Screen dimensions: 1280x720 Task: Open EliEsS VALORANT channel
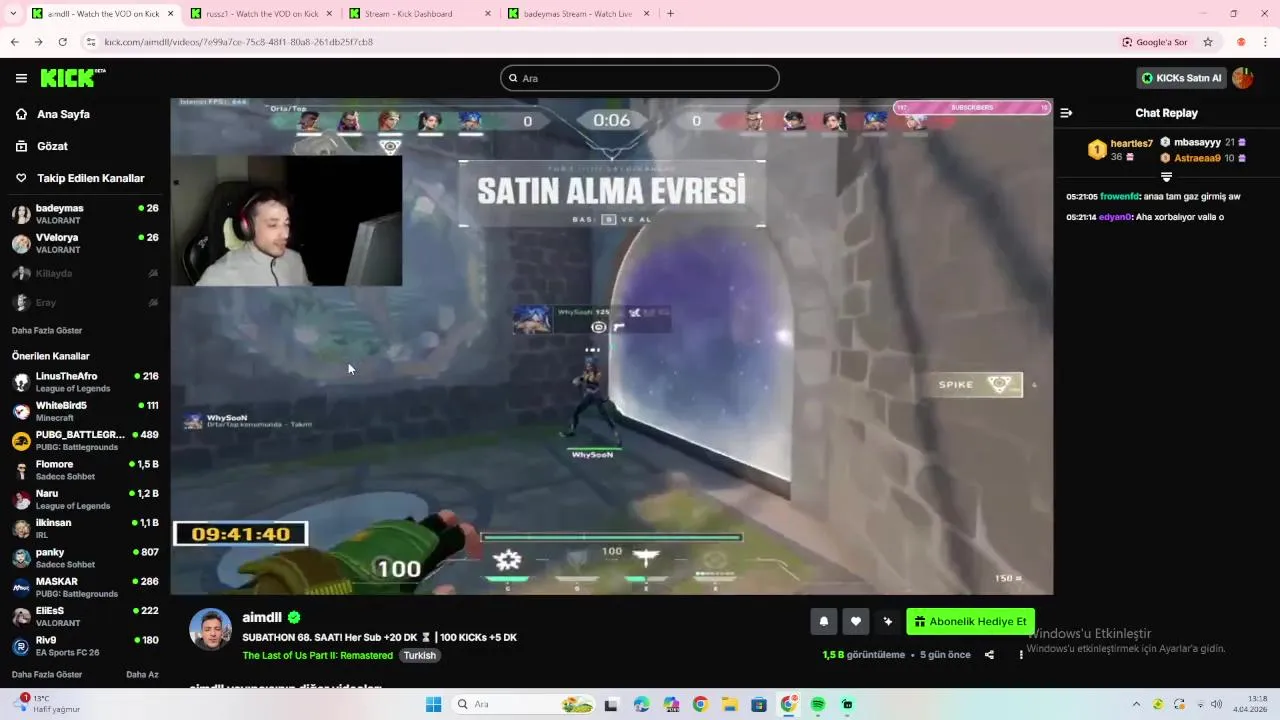85,616
